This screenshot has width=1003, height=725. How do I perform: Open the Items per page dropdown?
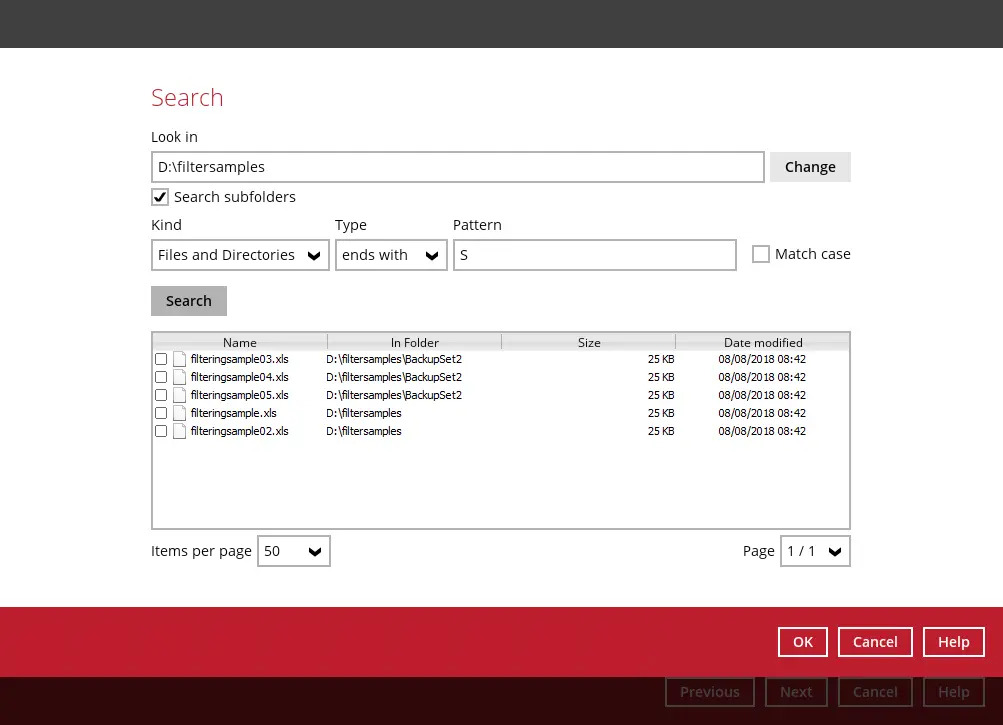(x=293, y=551)
